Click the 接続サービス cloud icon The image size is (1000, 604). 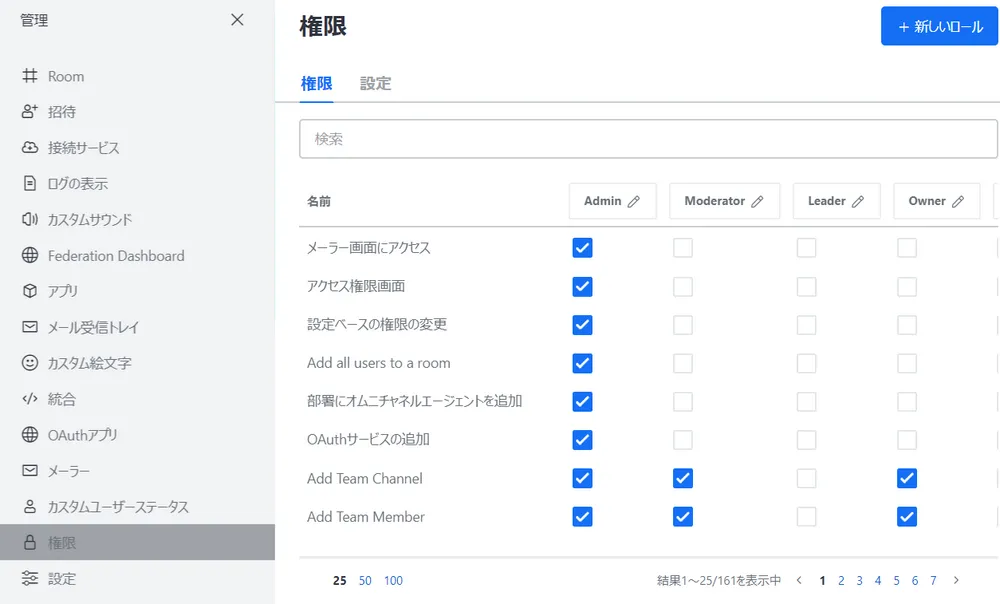(x=30, y=147)
